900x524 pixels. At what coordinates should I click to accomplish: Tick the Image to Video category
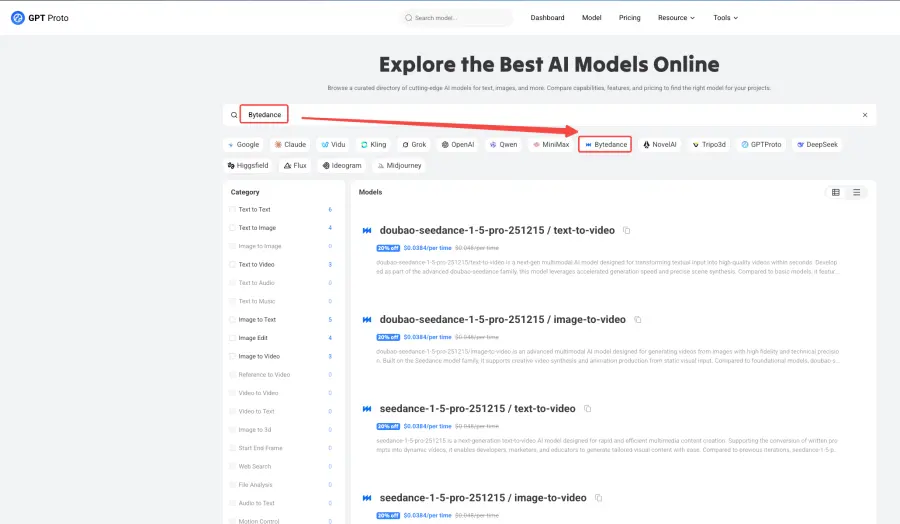pos(232,356)
